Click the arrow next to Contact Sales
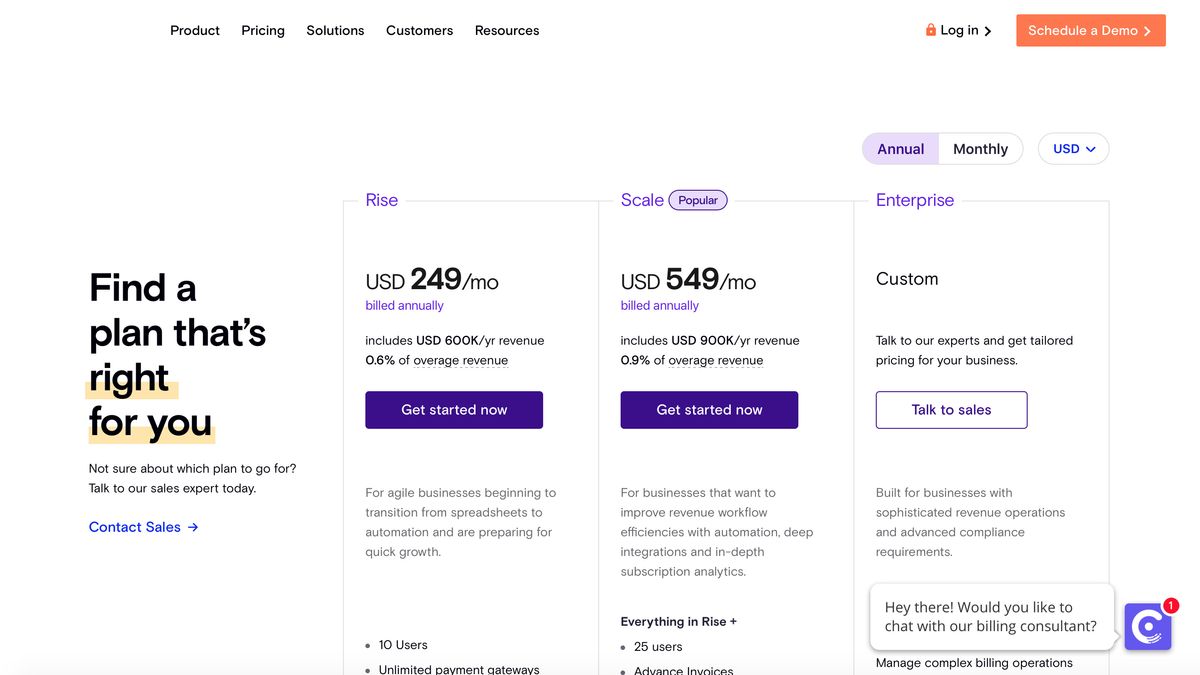Image resolution: width=1200 pixels, height=675 pixels. pyautogui.click(x=193, y=527)
